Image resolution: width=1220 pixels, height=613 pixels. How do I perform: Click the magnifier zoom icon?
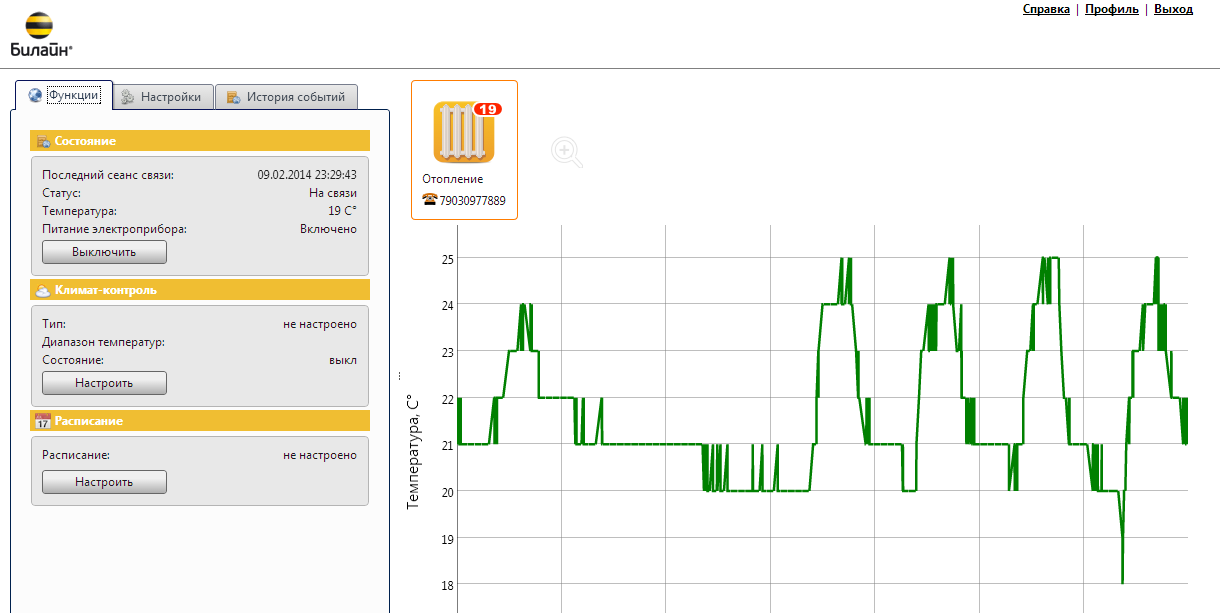pos(566,152)
